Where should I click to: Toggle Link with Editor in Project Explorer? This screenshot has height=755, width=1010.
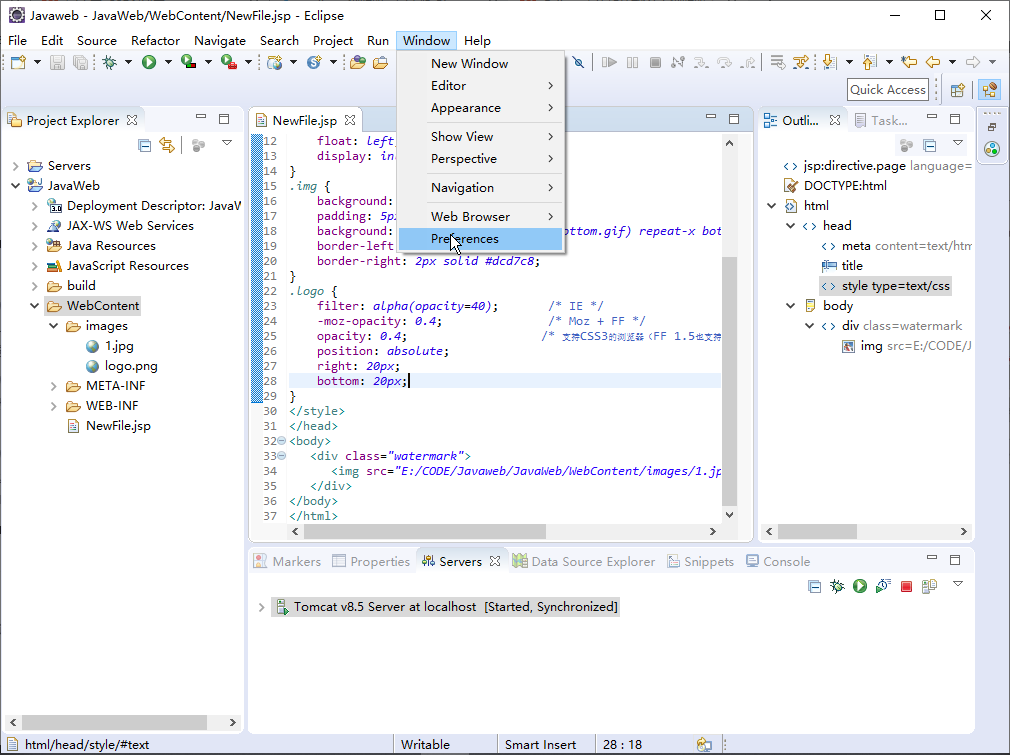(x=167, y=145)
